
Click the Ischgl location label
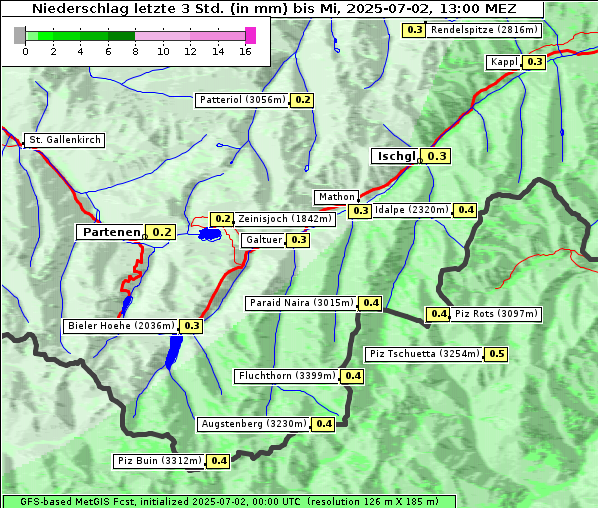click(x=395, y=156)
